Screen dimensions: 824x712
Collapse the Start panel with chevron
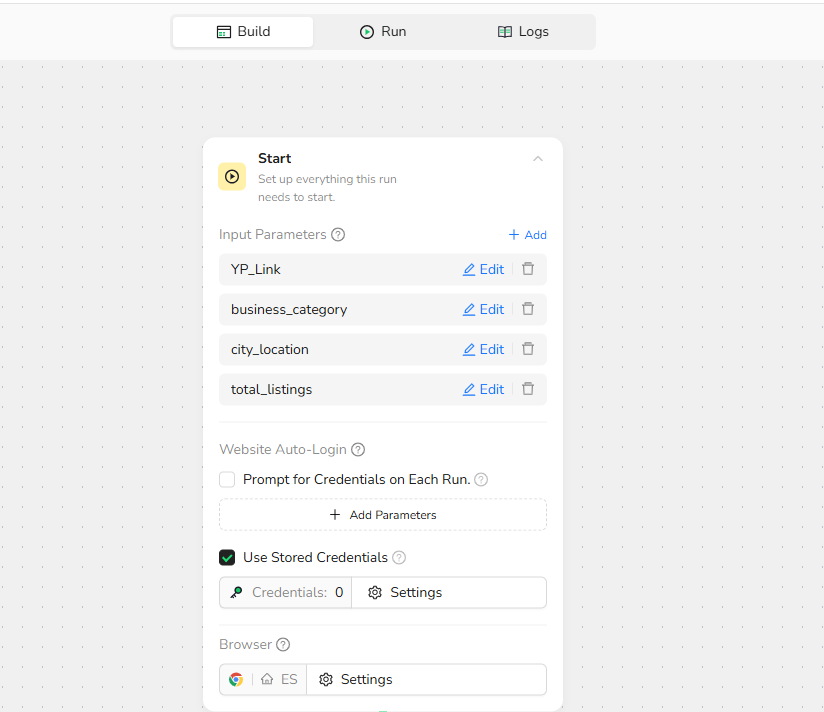(538, 159)
